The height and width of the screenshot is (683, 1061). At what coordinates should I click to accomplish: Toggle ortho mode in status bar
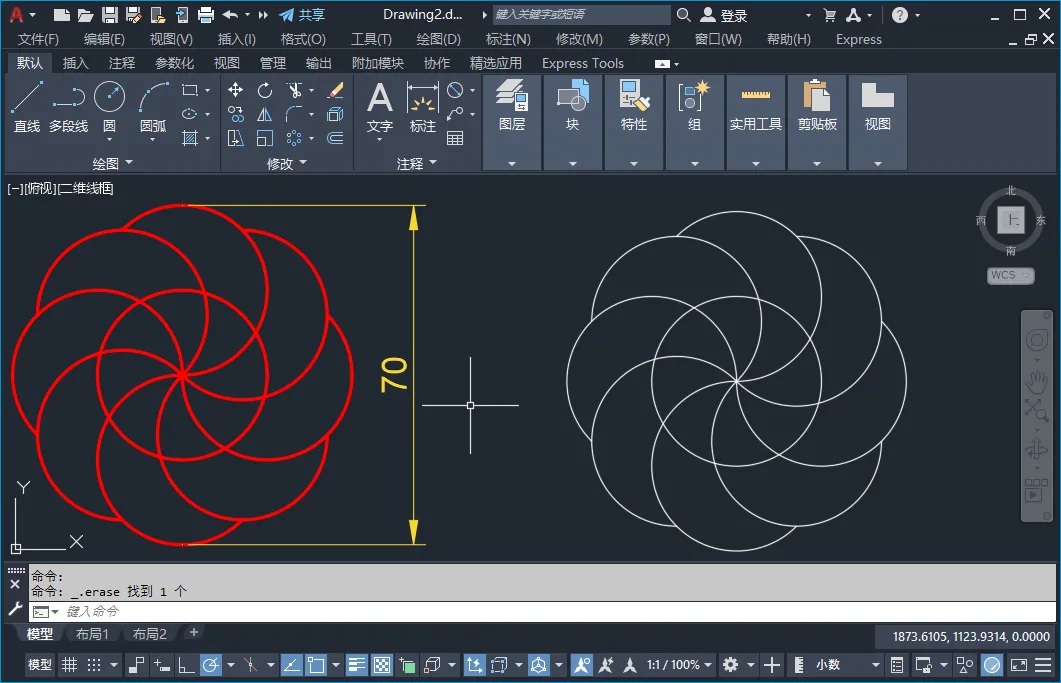click(185, 665)
